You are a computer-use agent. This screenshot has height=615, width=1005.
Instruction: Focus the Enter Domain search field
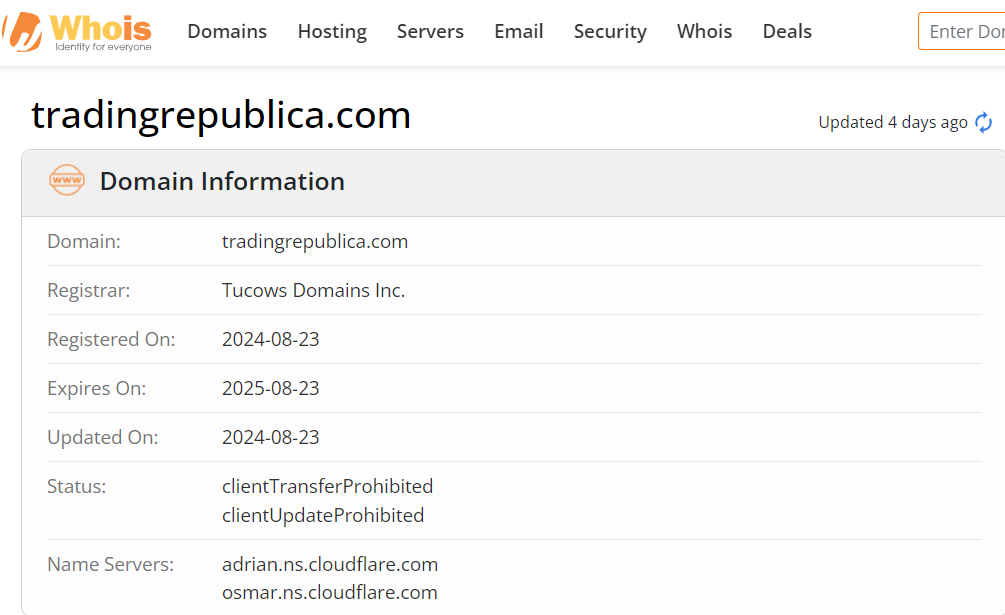pos(961,31)
